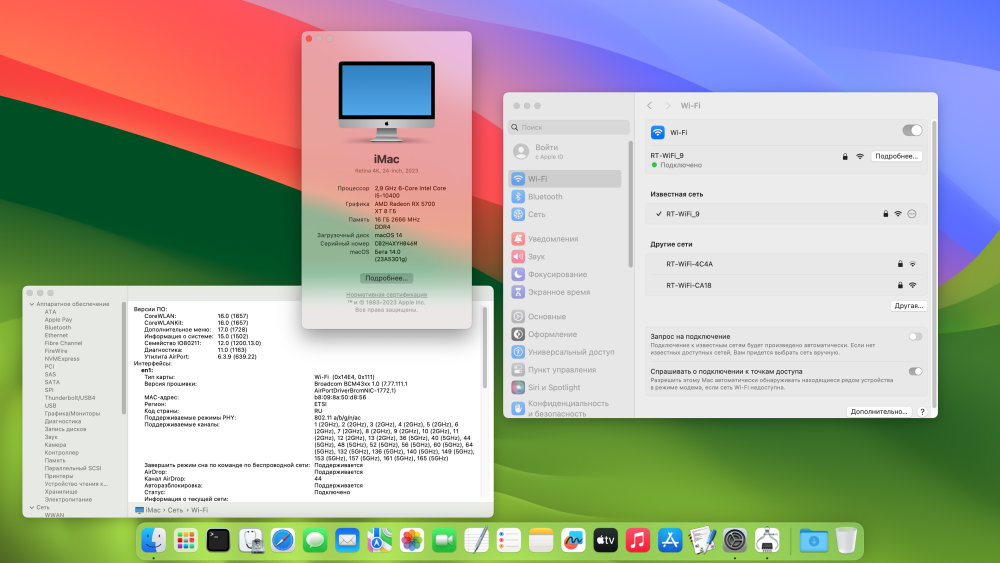The image size is (1000, 563).
Task: Open Bluetooth settings in sidebar
Action: (x=565, y=196)
